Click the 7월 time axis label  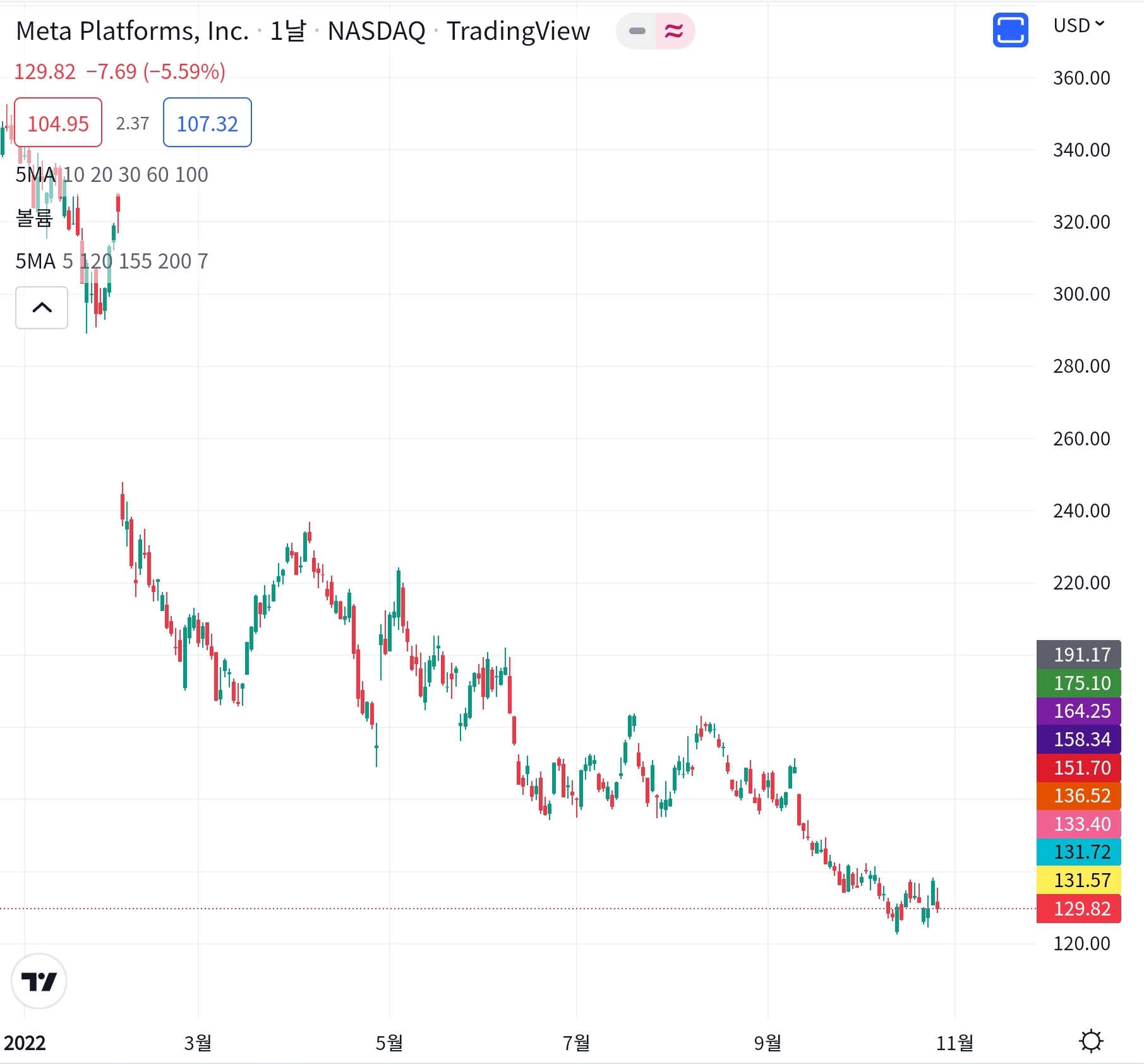576,1043
